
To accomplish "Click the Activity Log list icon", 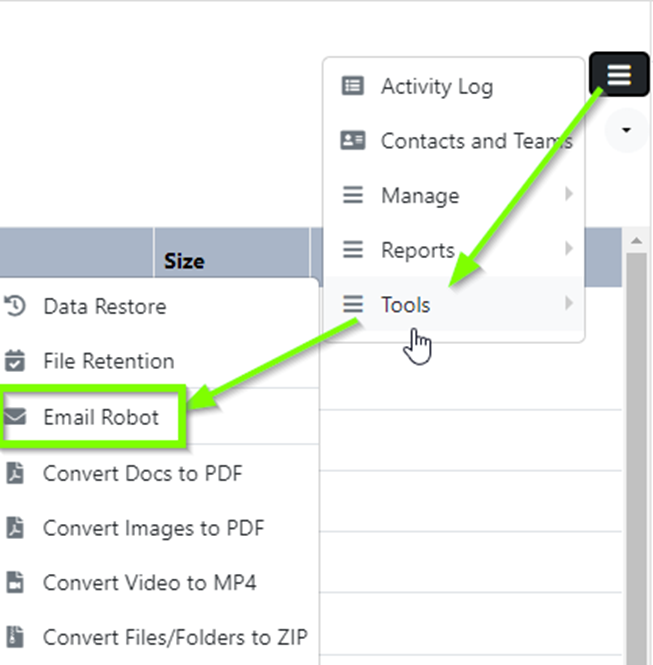I will 353,86.
